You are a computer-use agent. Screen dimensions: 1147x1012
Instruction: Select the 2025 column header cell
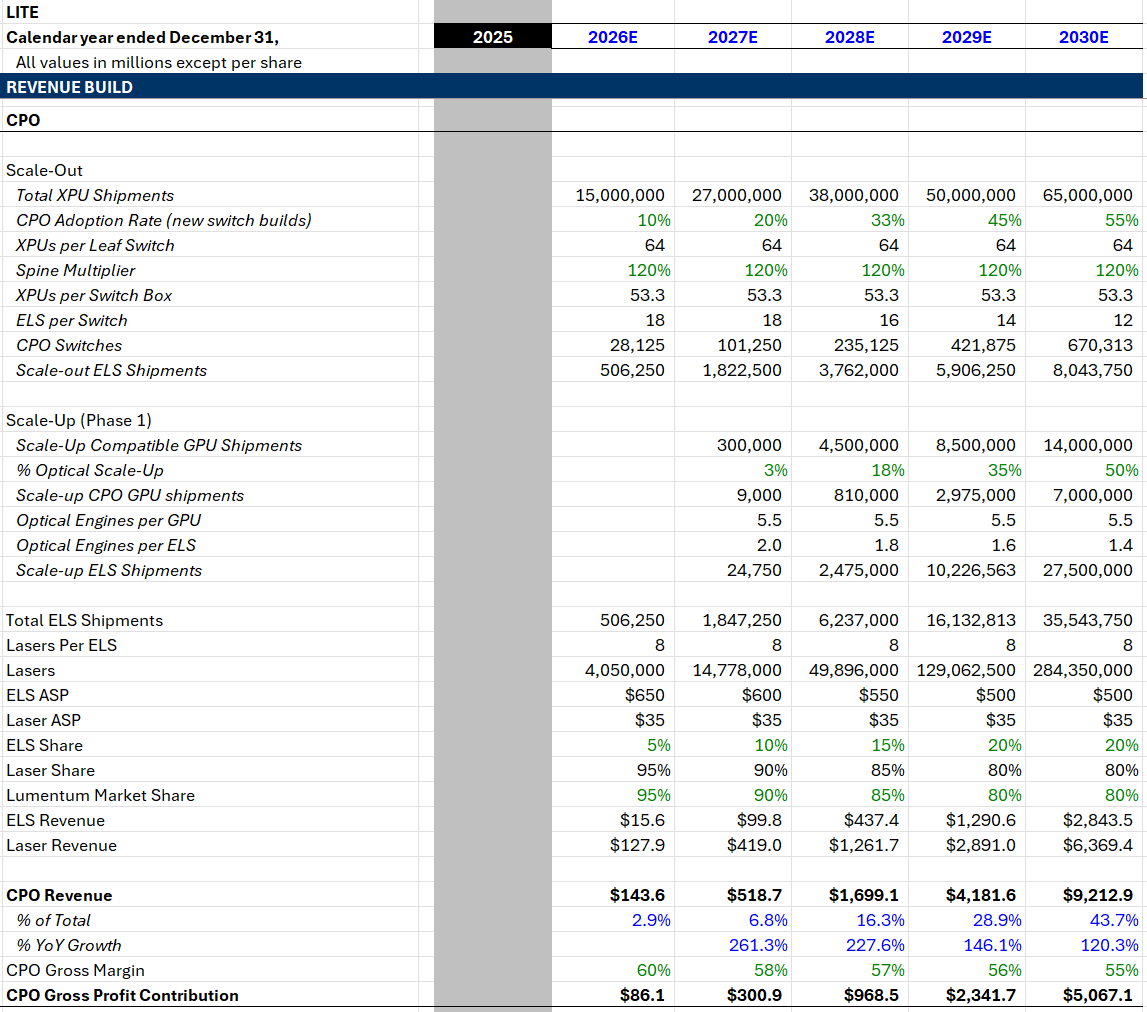[x=492, y=37]
